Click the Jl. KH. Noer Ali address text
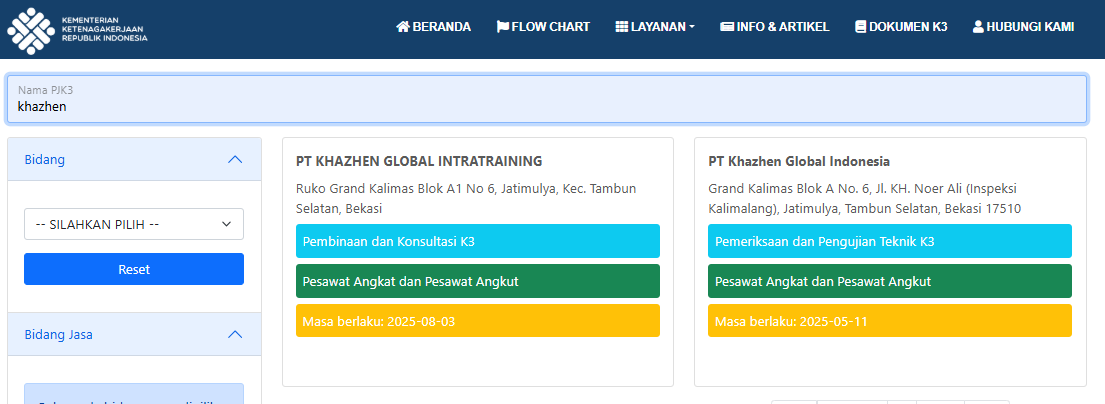1105x404 pixels. pyautogui.click(x=865, y=199)
